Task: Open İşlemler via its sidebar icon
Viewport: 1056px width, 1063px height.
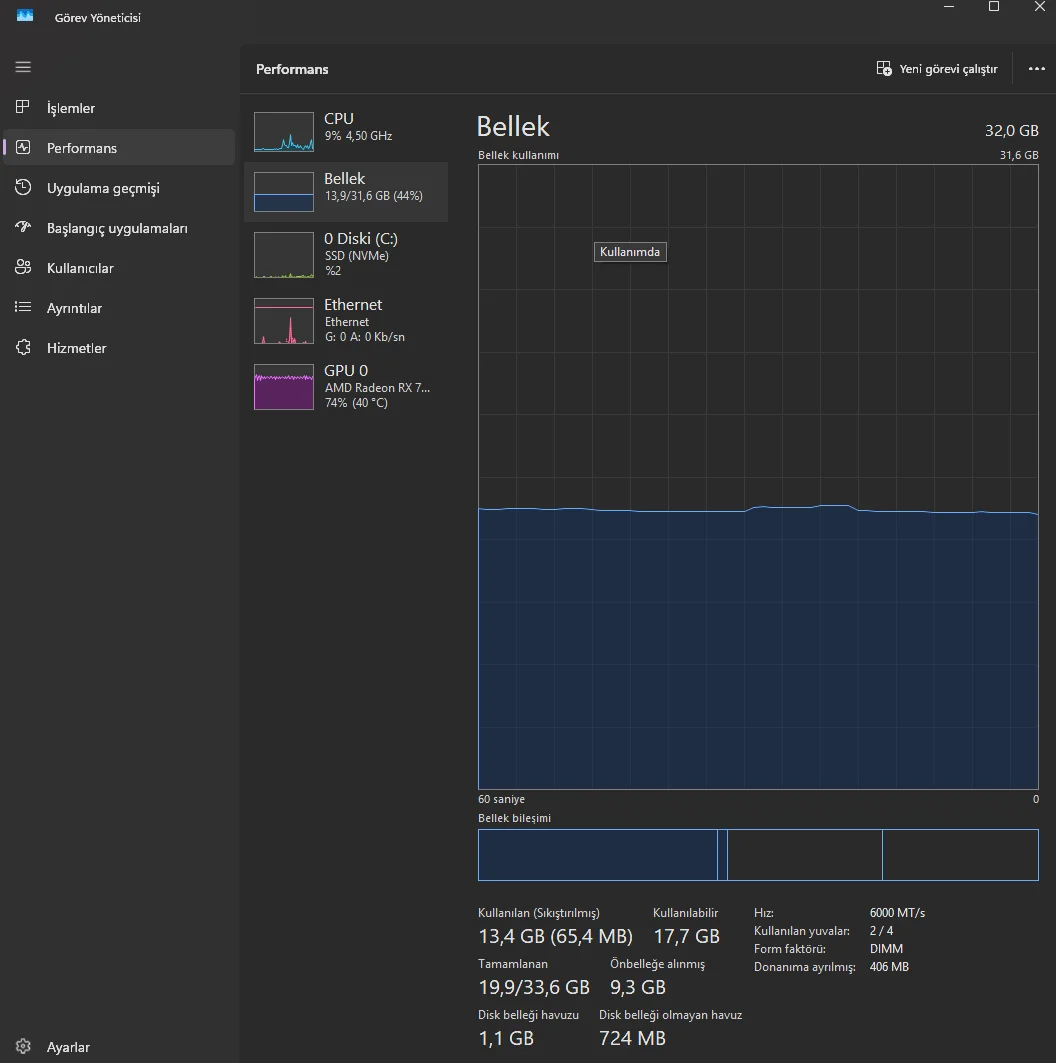Action: 23,108
